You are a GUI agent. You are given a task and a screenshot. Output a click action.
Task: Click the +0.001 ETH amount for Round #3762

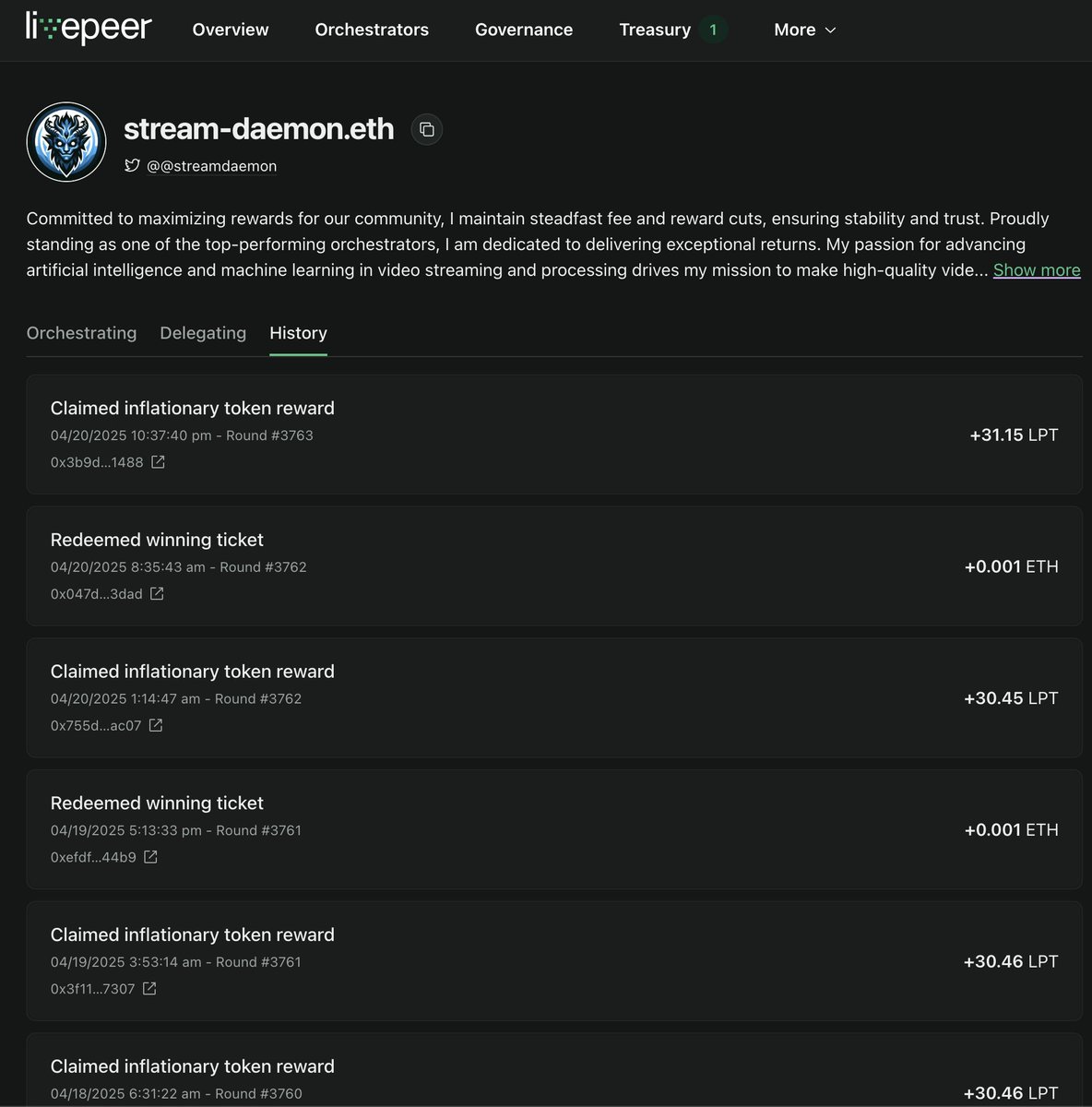1012,566
